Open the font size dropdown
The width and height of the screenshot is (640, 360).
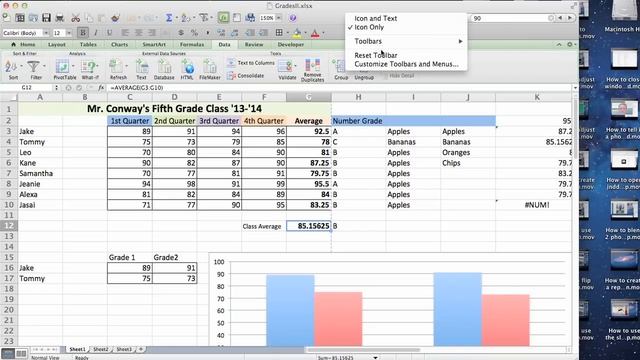[x=69, y=33]
